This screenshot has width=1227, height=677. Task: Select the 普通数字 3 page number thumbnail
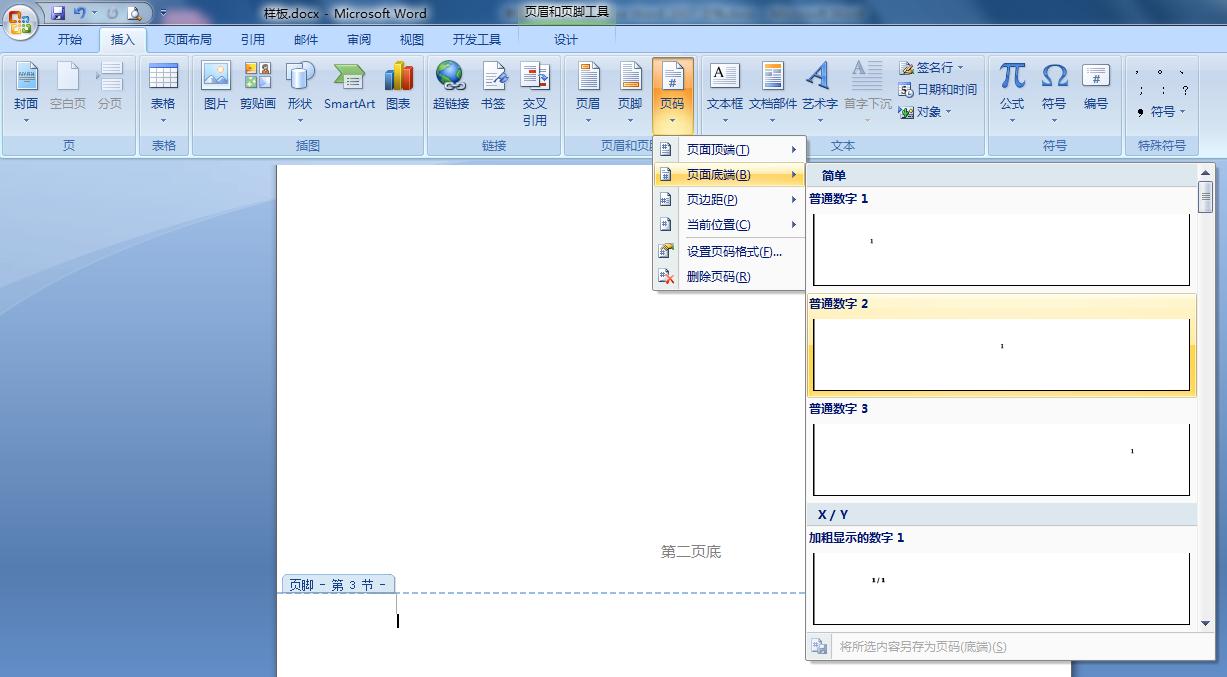(1001, 458)
